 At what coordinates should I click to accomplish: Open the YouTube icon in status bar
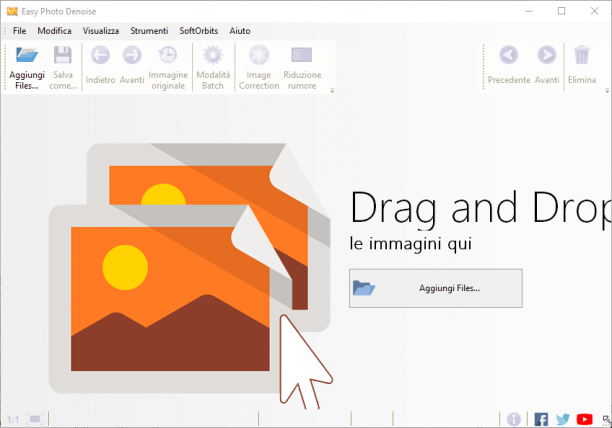(584, 419)
